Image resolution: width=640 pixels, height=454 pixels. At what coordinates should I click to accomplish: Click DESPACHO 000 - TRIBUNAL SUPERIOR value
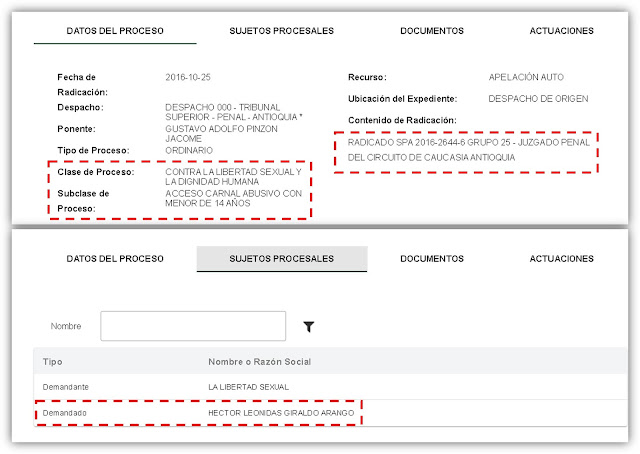[x=233, y=112]
